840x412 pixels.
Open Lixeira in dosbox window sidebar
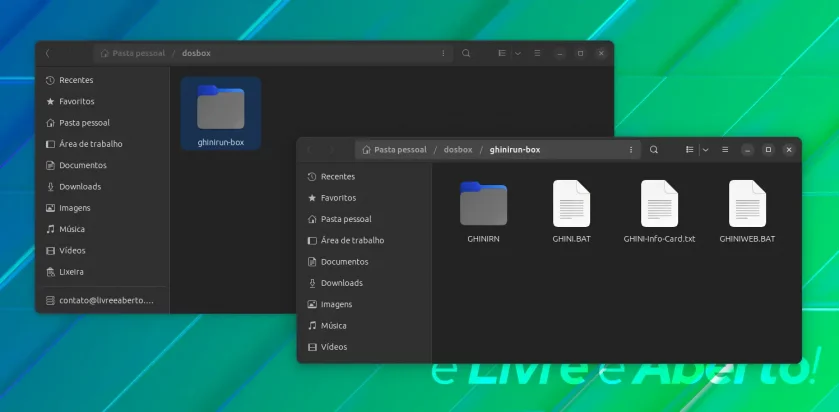pos(102,272)
